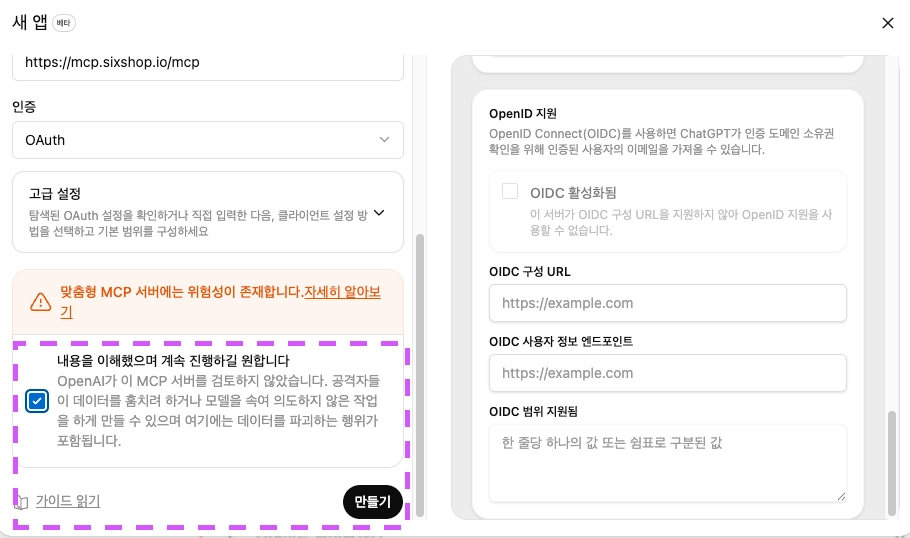The height and width of the screenshot is (538, 910).
Task: Focus the OIDC 사용자 정보 엔드포인트 field
Action: click(x=667, y=373)
